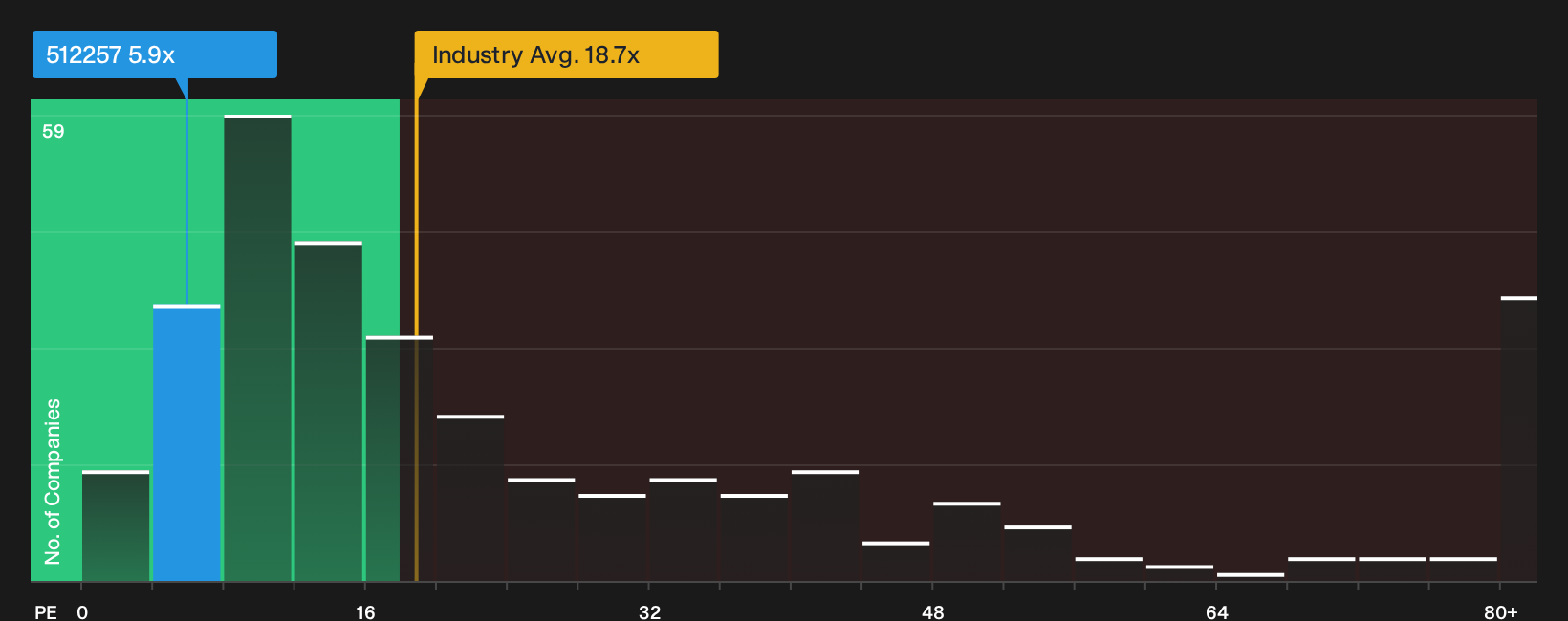
Task: Click the x-axis label 32
Action: (x=649, y=611)
